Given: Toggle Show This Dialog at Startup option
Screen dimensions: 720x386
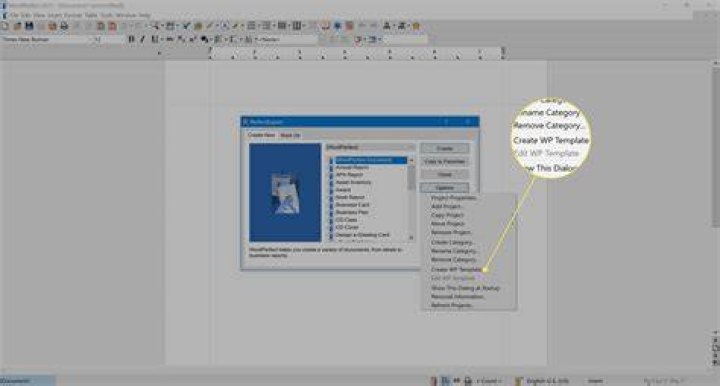Looking at the screenshot, I should click(465, 288).
